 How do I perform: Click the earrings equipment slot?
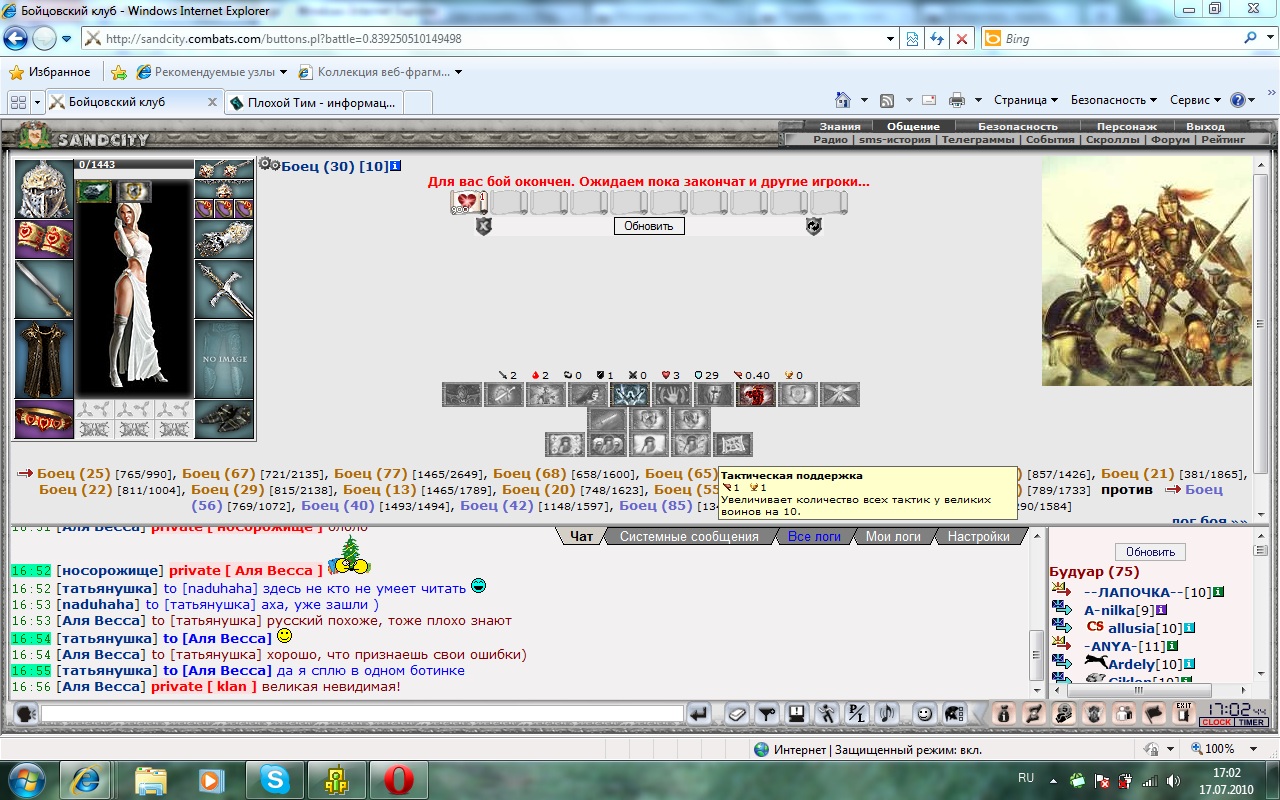(224, 169)
